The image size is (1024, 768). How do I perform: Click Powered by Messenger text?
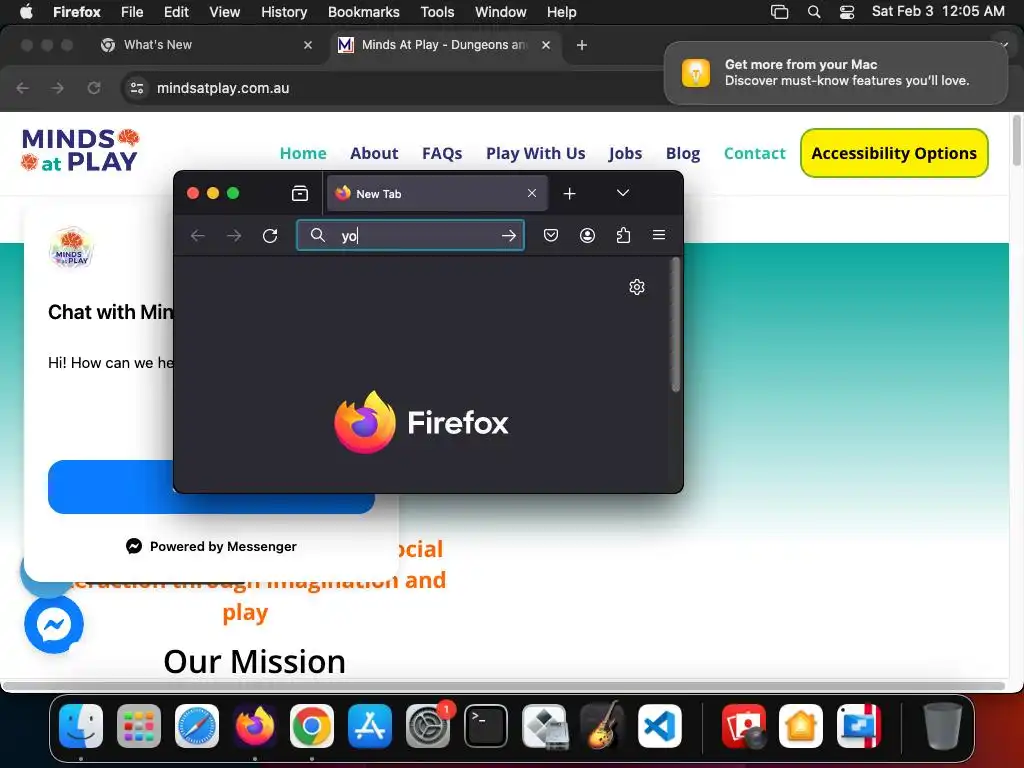(x=223, y=547)
